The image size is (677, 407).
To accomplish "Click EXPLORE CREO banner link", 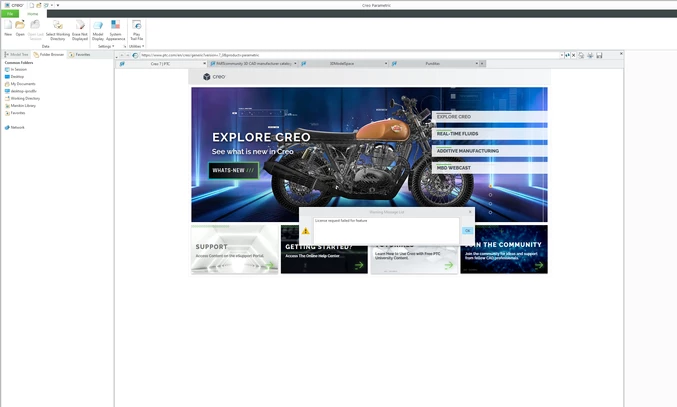I will (490, 117).
